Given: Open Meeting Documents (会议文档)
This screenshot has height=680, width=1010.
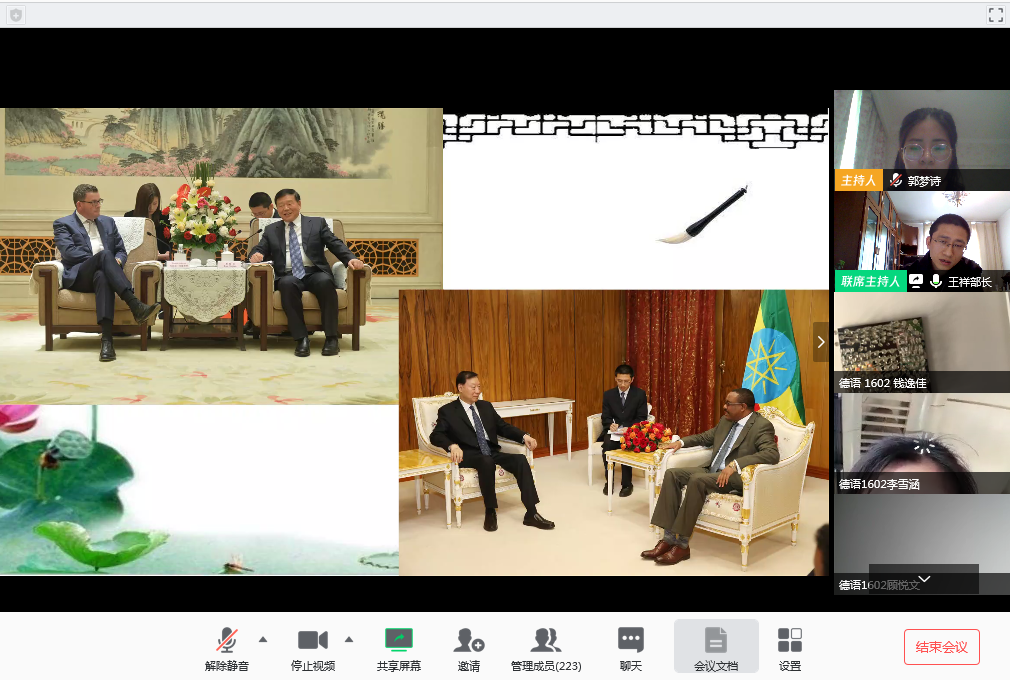Looking at the screenshot, I should point(716,647).
